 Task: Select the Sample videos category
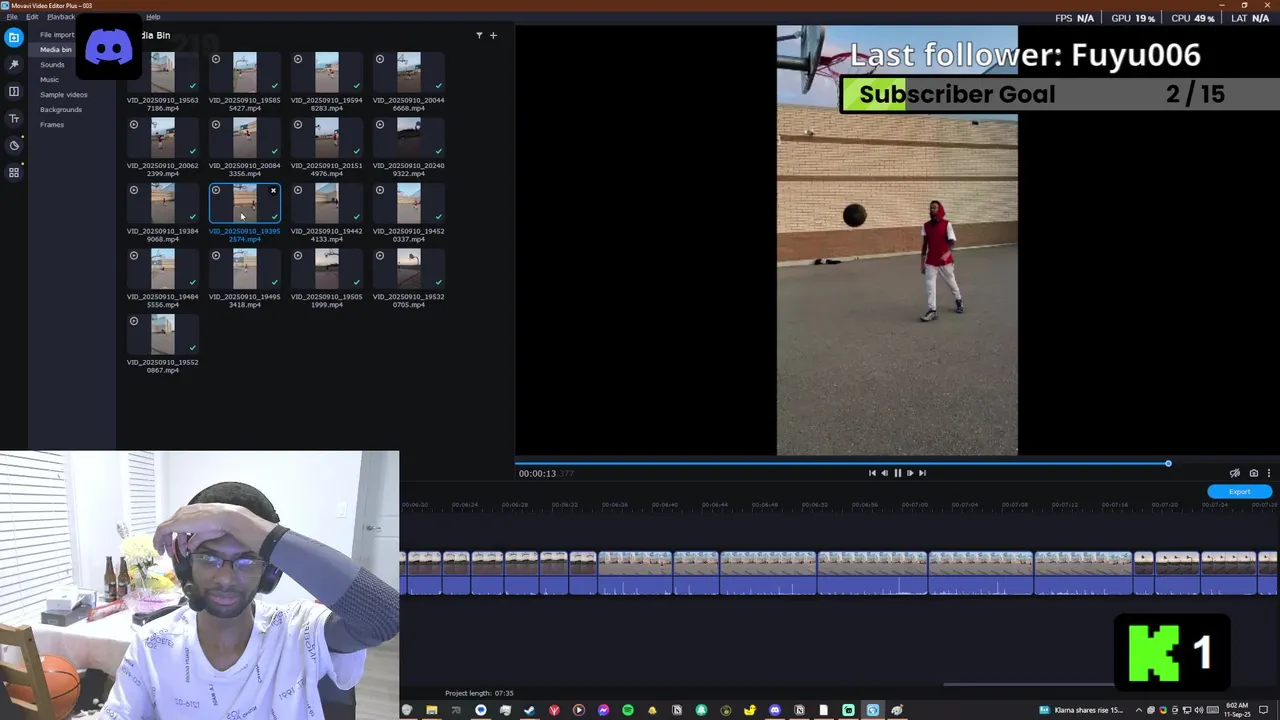point(64,94)
